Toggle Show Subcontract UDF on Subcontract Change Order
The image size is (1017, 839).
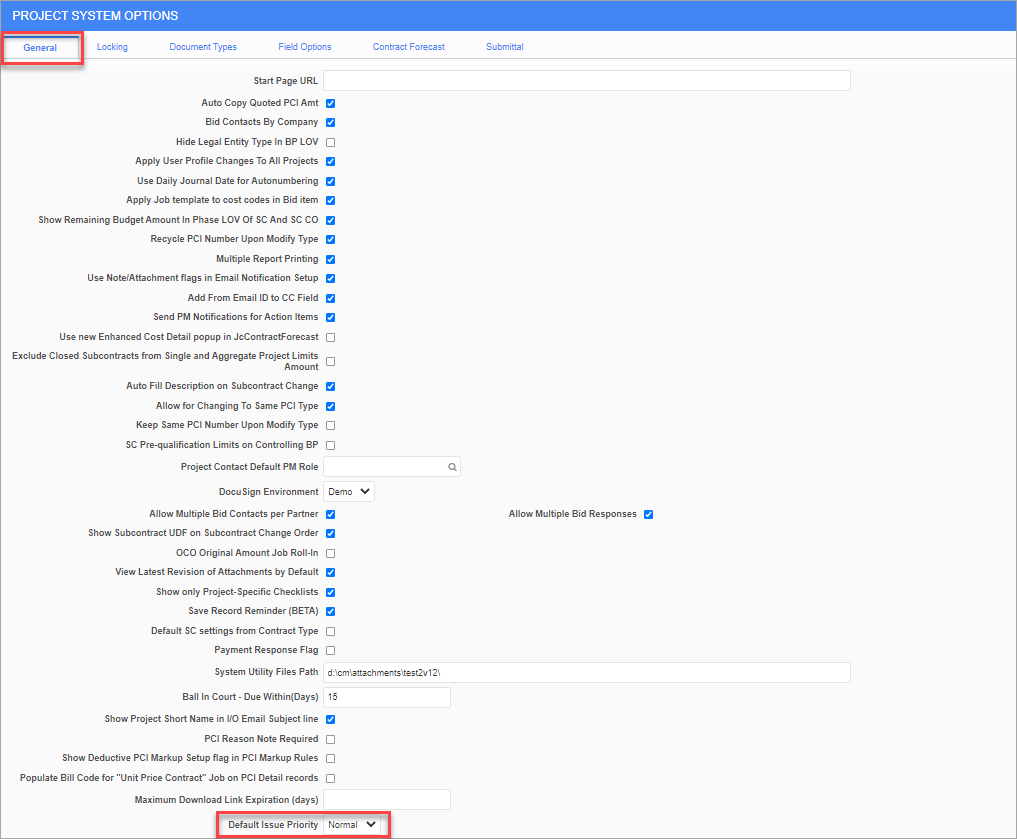click(331, 534)
